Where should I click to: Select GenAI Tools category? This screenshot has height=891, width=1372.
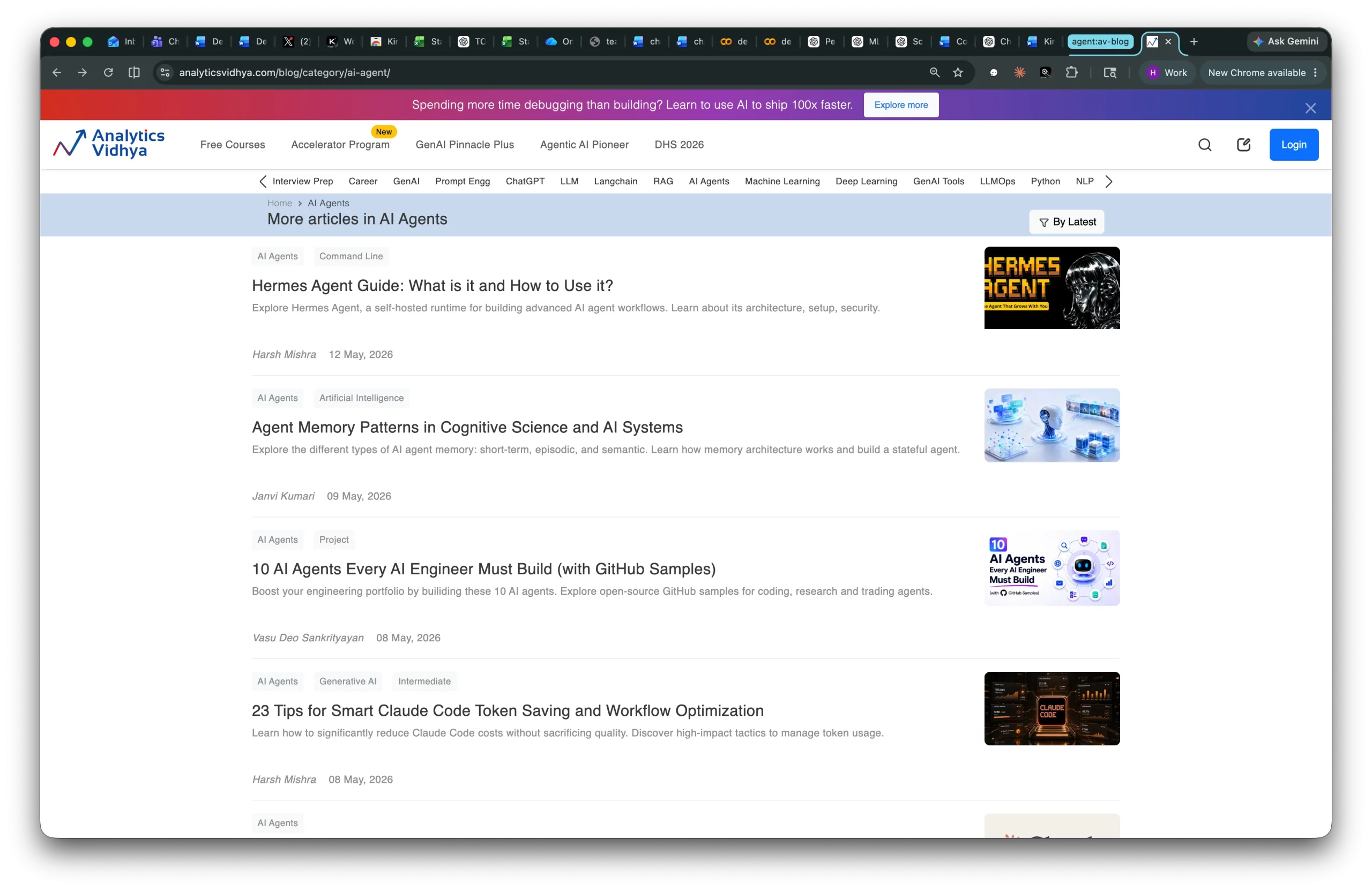[938, 182]
